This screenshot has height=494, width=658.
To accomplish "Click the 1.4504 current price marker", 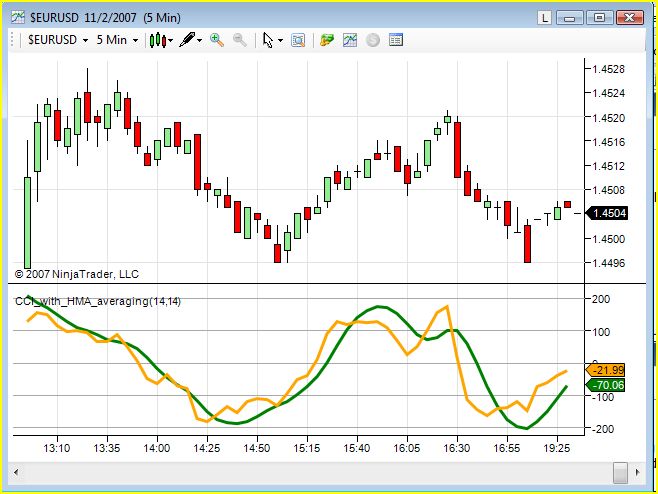I will [x=606, y=213].
